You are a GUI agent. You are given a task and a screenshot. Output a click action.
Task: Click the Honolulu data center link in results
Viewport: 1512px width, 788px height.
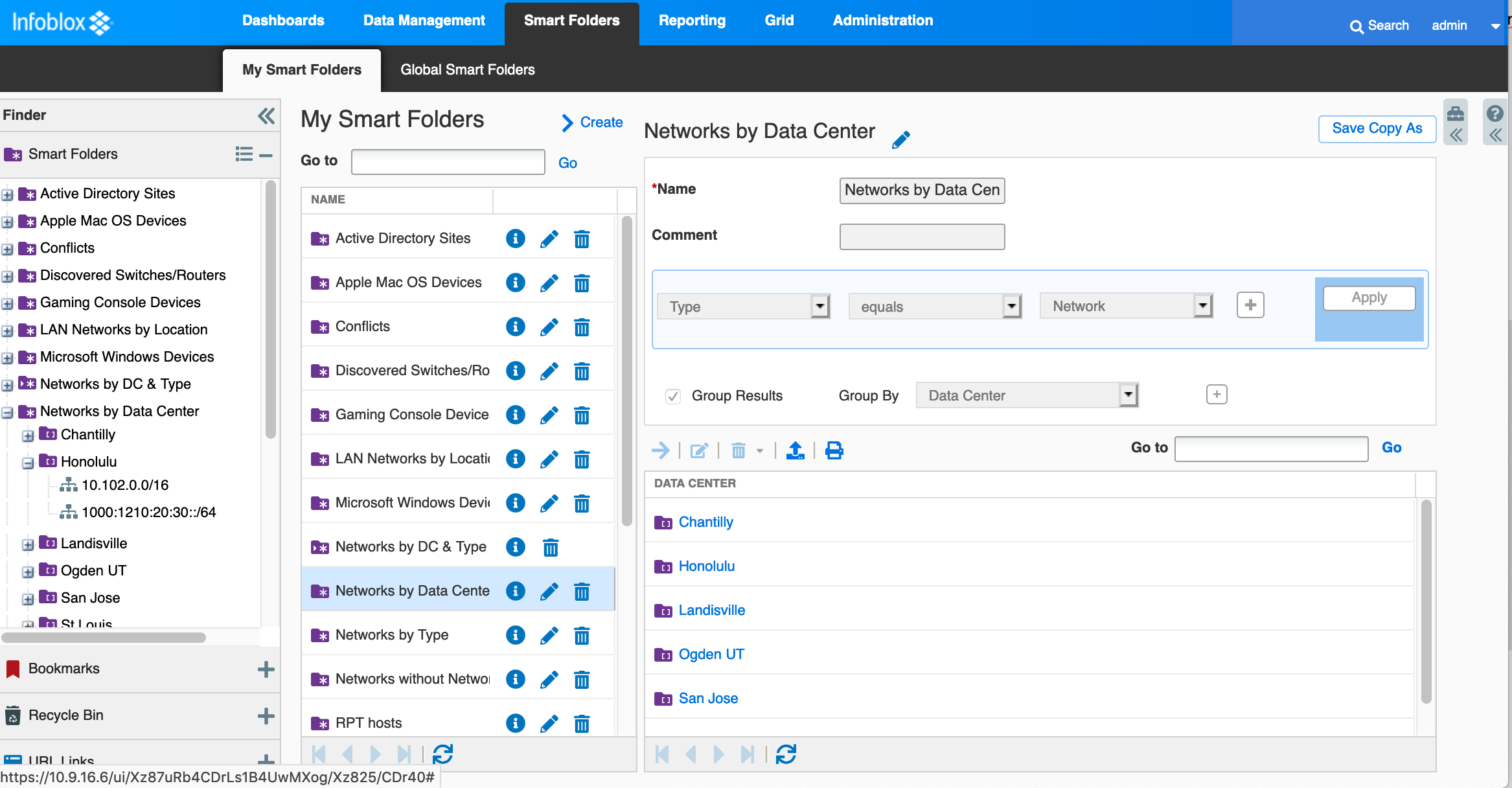[706, 565]
